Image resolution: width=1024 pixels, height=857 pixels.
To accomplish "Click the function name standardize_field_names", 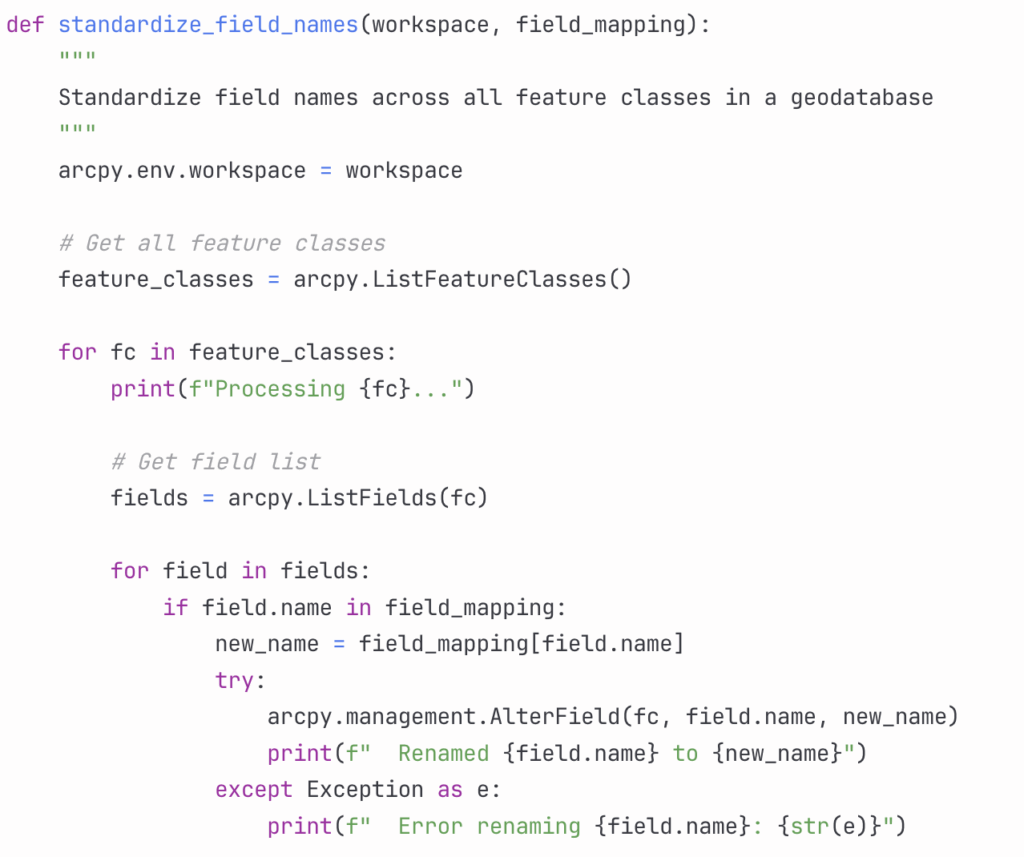I will 208,25.
